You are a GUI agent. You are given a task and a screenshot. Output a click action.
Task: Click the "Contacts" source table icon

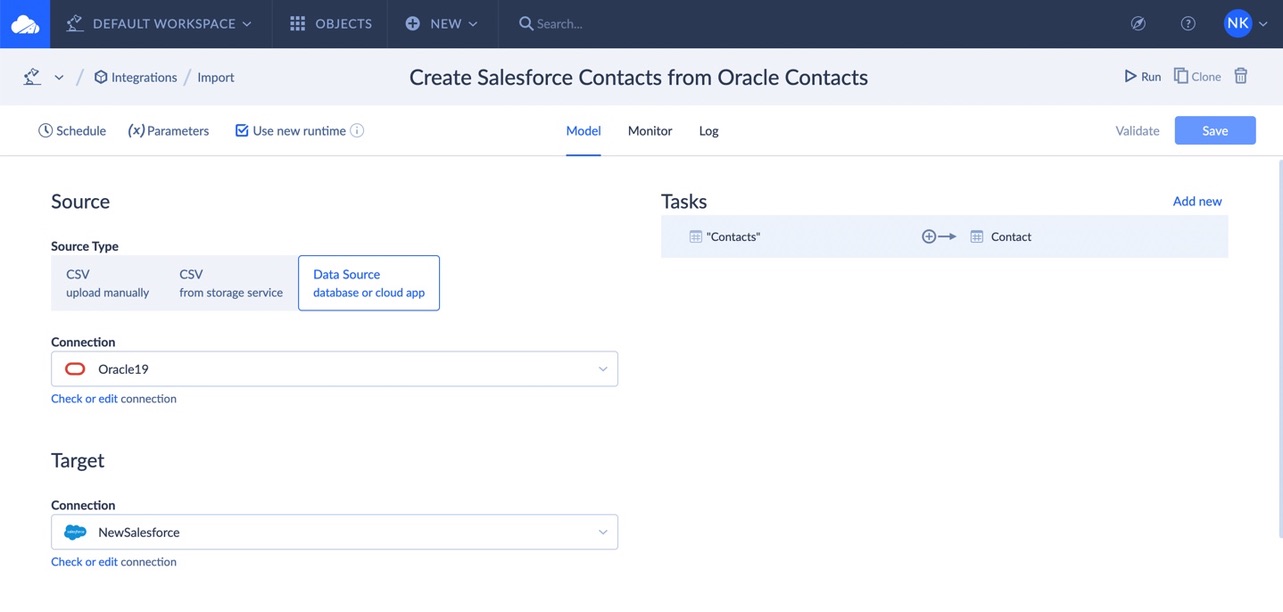[696, 237]
